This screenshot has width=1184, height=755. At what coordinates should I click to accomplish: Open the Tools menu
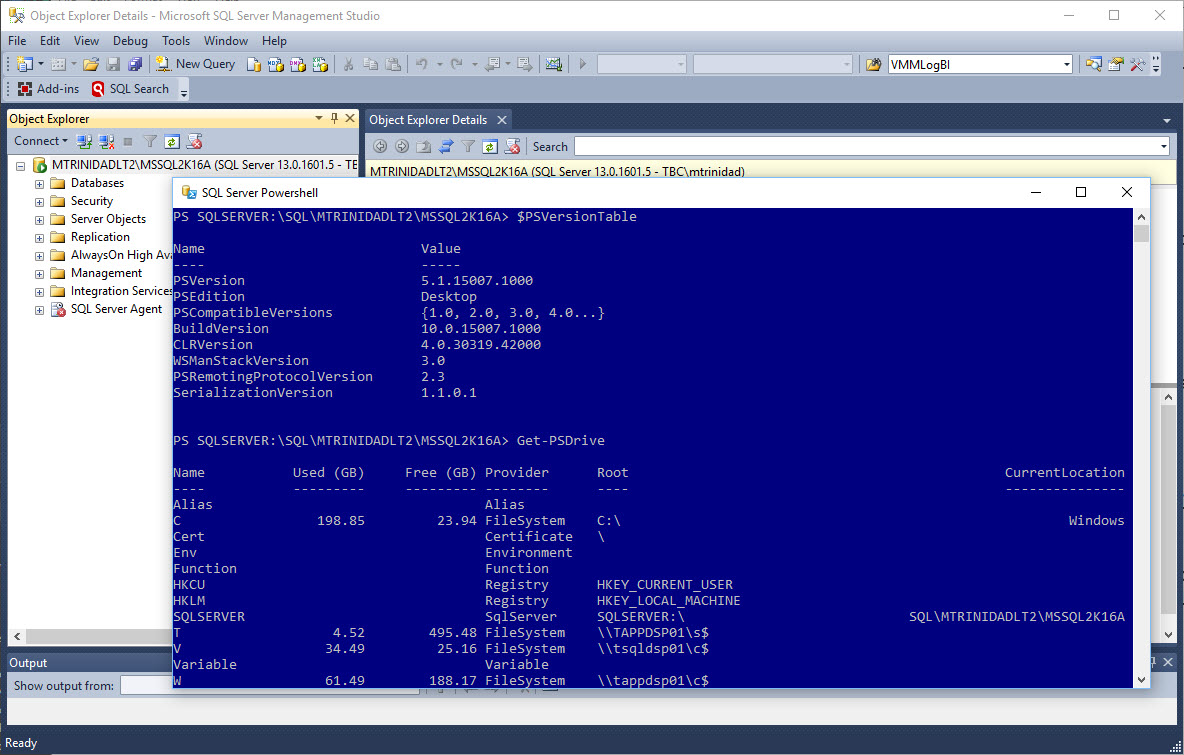176,41
